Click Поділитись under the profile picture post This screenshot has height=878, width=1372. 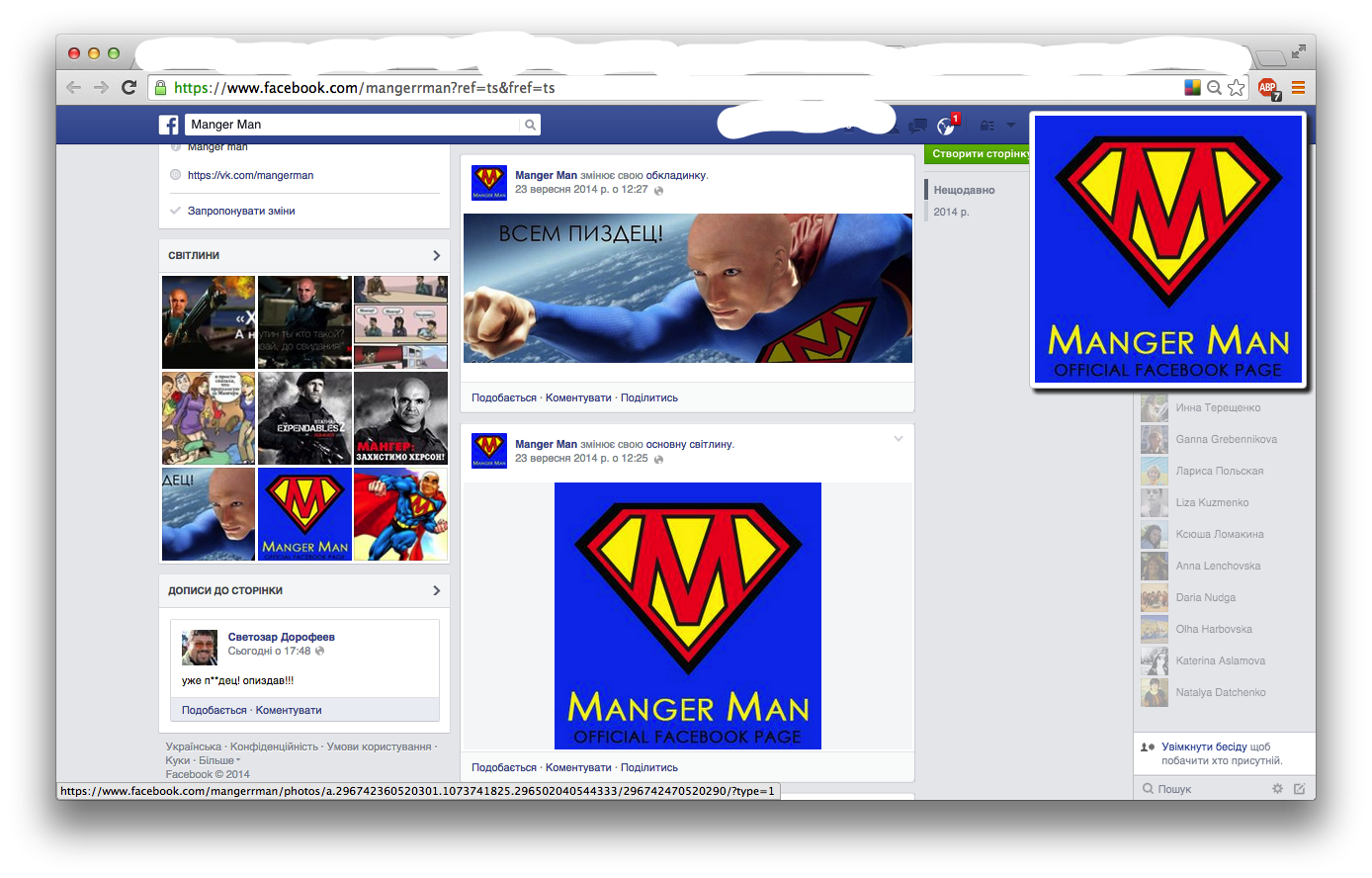click(649, 767)
